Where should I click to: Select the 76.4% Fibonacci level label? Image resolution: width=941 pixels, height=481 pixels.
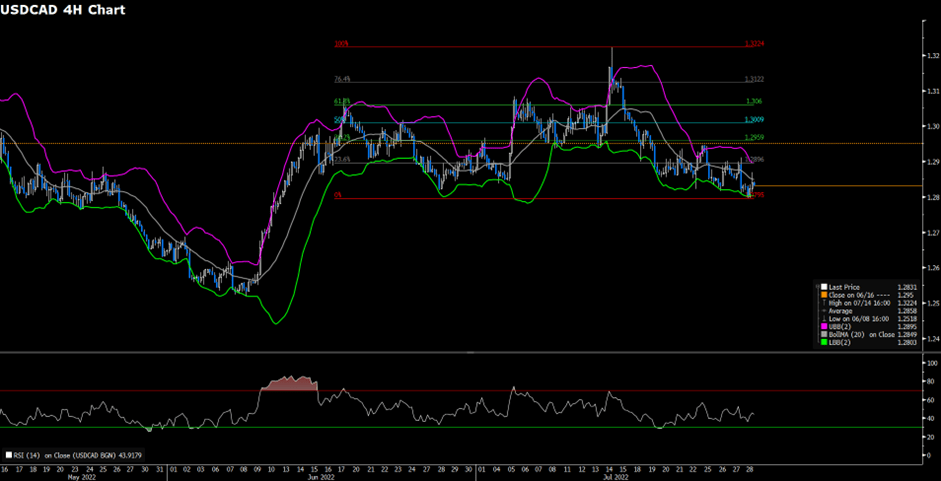[342, 80]
